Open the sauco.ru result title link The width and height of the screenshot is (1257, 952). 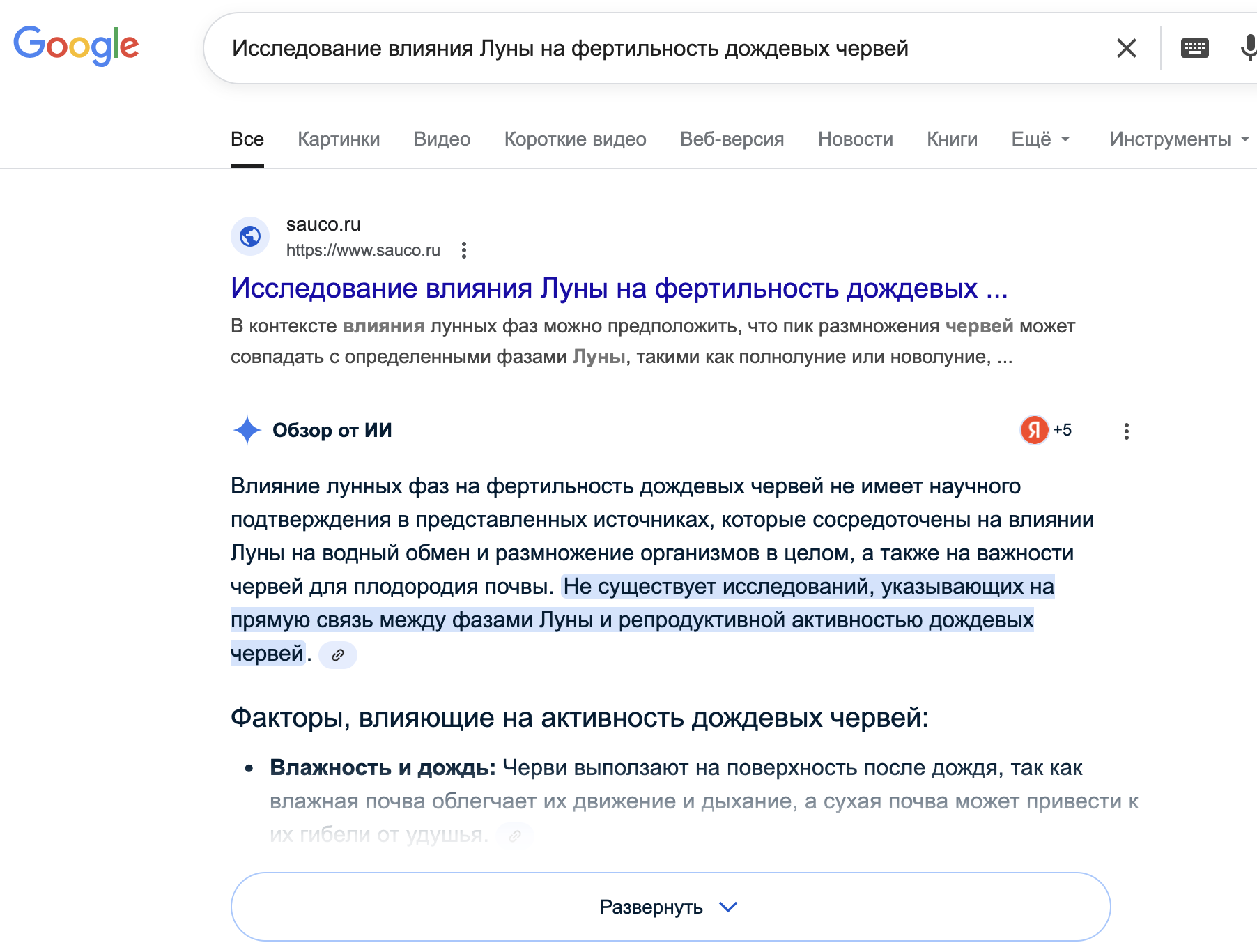pos(619,289)
